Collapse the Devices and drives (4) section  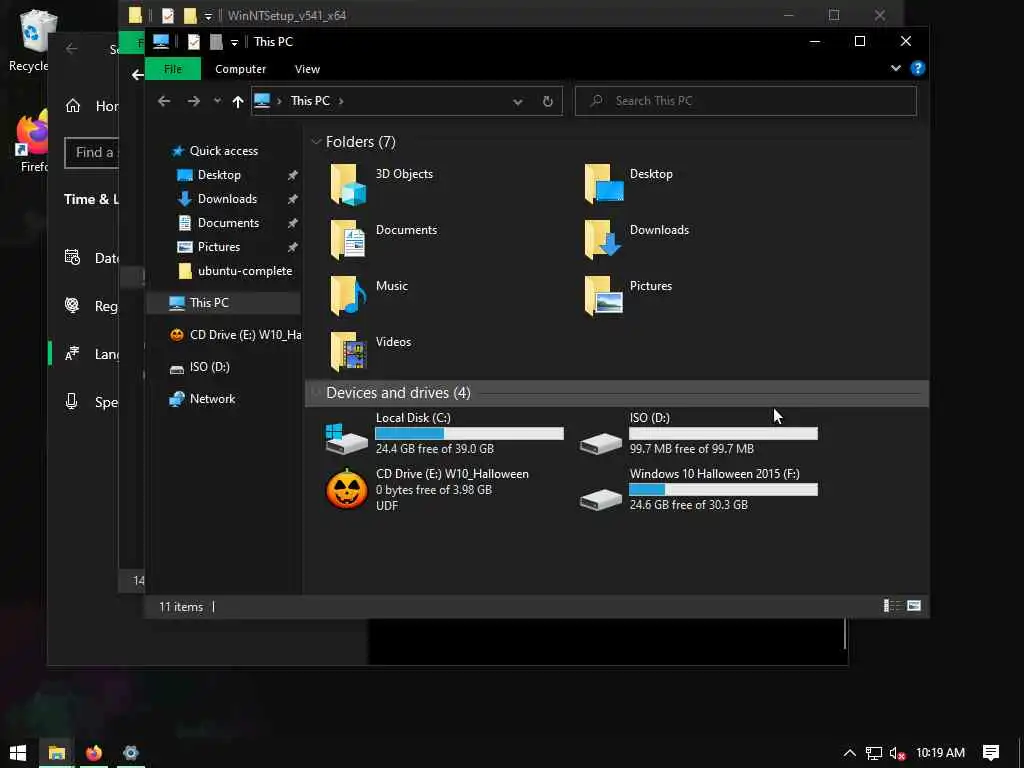(x=316, y=392)
